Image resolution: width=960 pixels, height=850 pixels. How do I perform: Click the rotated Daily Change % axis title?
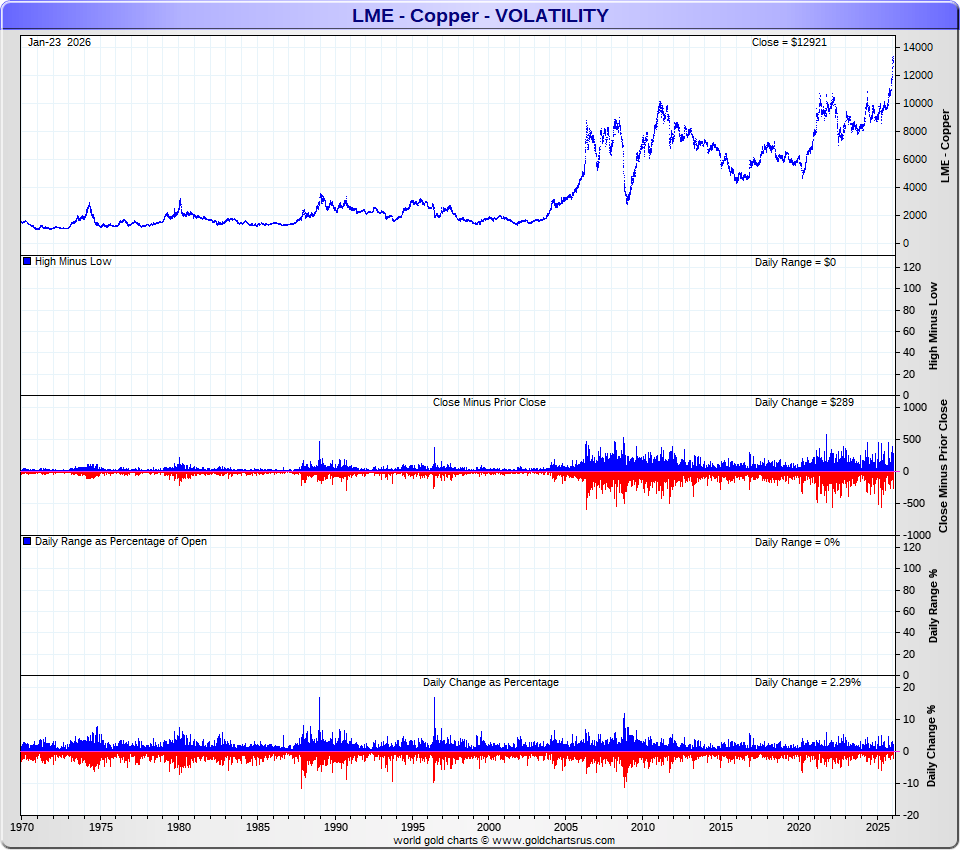pyautogui.click(x=931, y=745)
